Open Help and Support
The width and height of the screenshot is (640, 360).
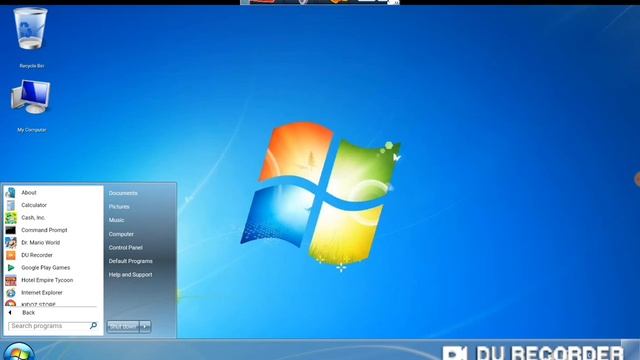131,275
